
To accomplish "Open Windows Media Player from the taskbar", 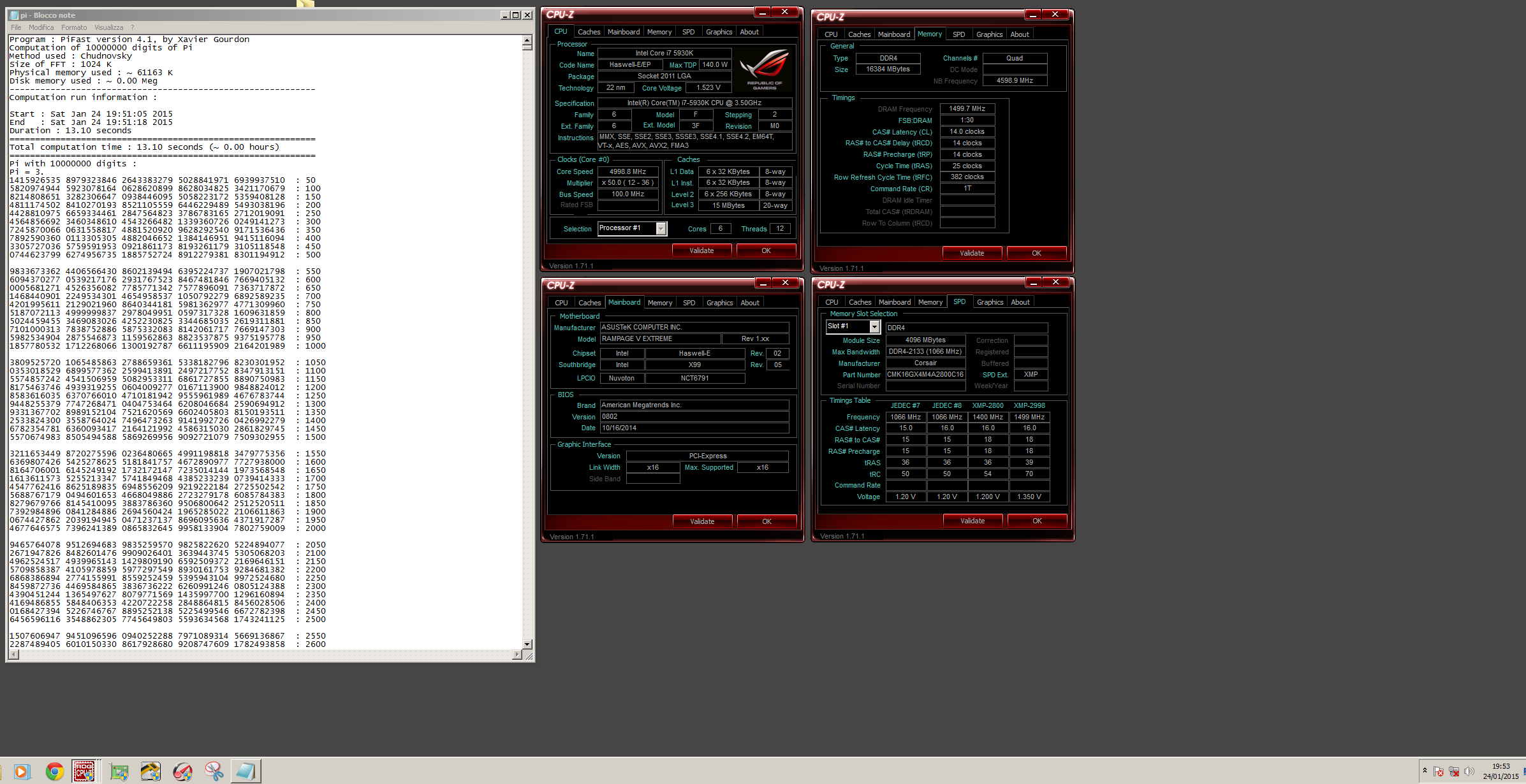I will 21,771.
